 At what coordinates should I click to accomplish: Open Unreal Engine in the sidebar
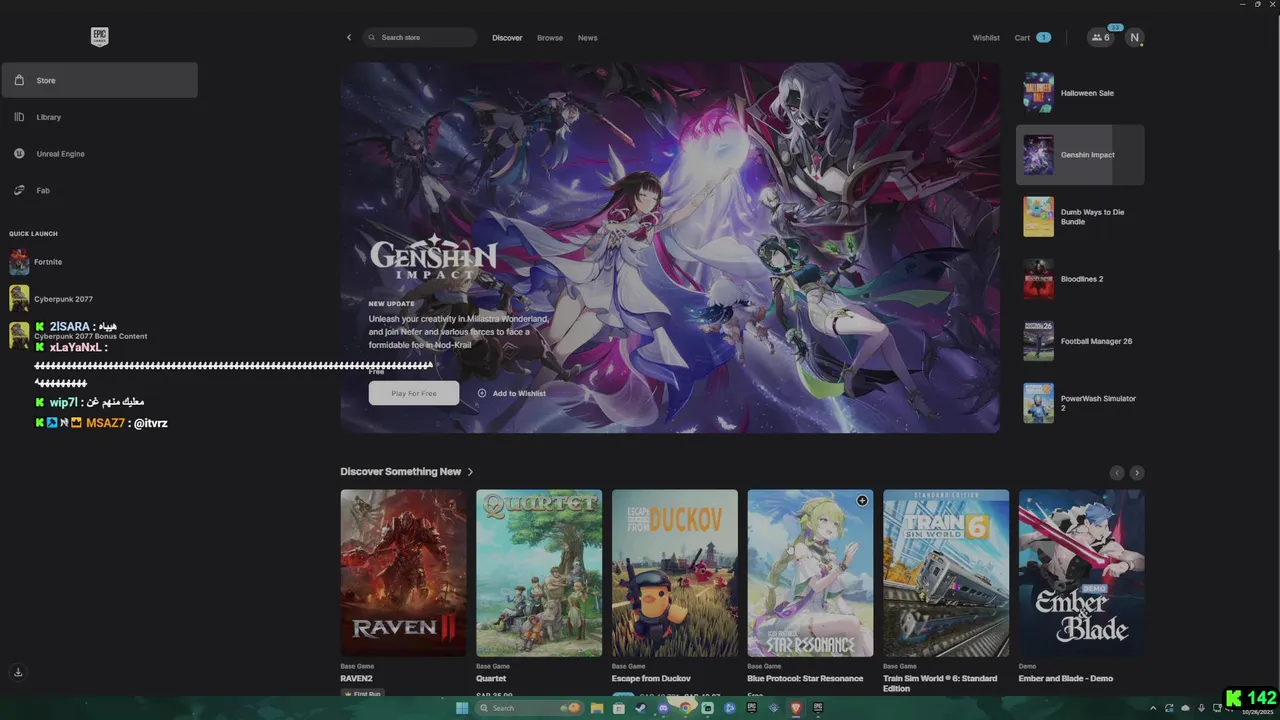tap(99, 154)
